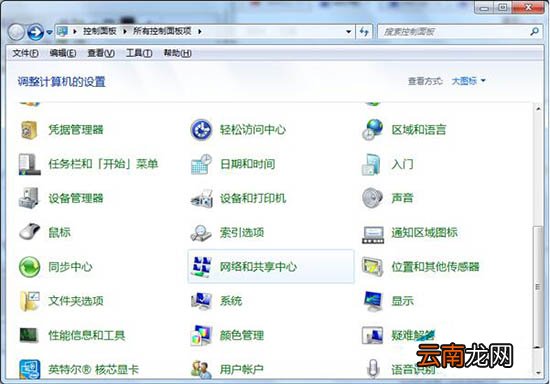Click the 搜索控制面板 search field

pos(460,32)
